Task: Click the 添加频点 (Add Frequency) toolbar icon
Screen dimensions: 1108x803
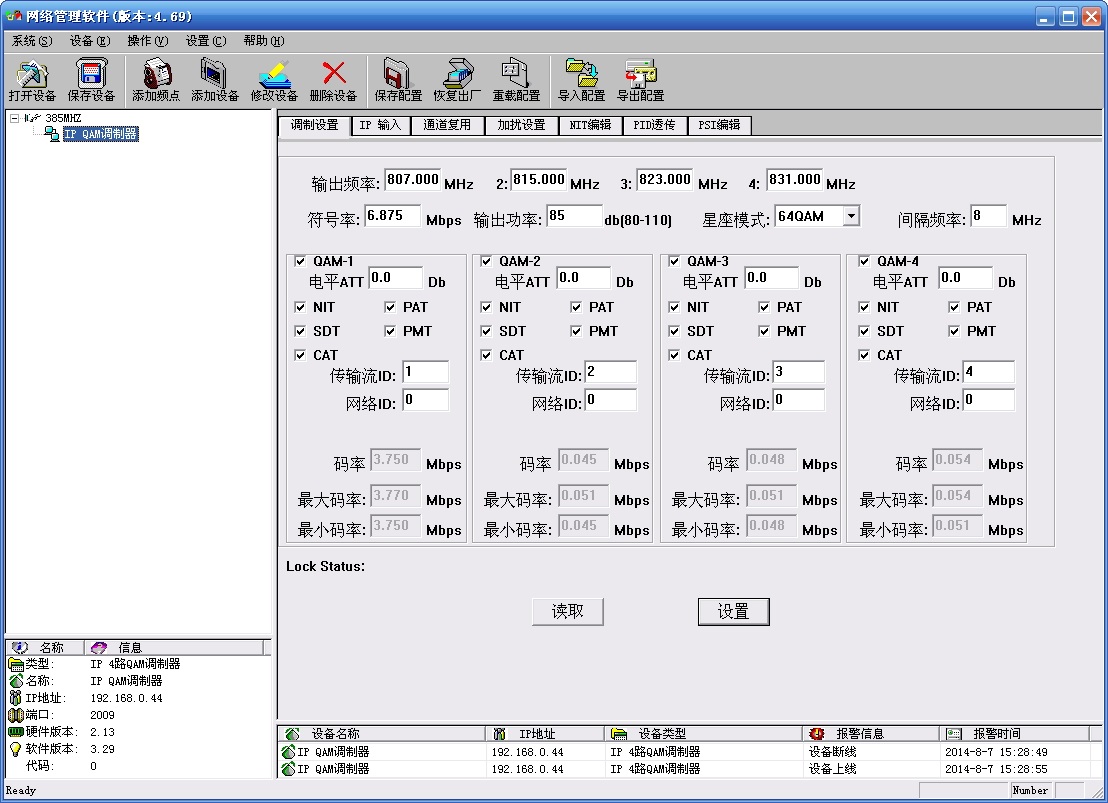Action: click(156, 75)
